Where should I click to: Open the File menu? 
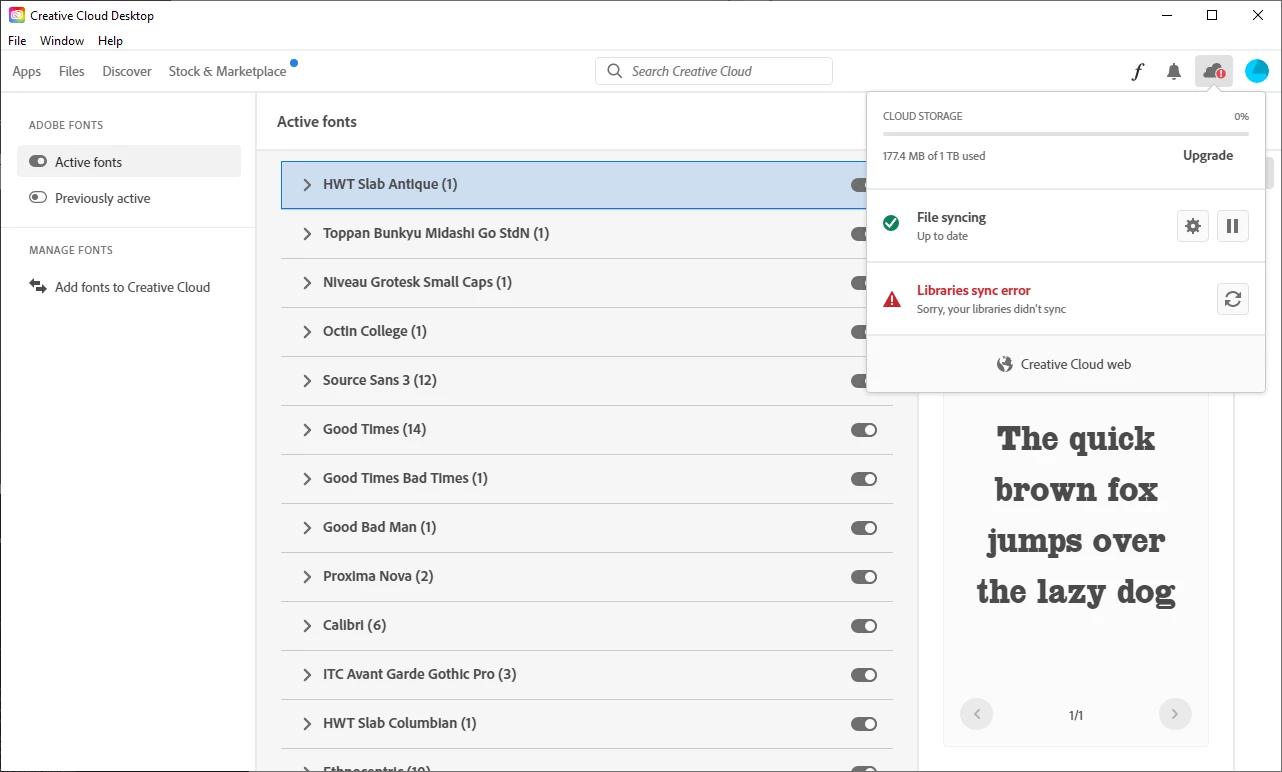pyautogui.click(x=17, y=41)
